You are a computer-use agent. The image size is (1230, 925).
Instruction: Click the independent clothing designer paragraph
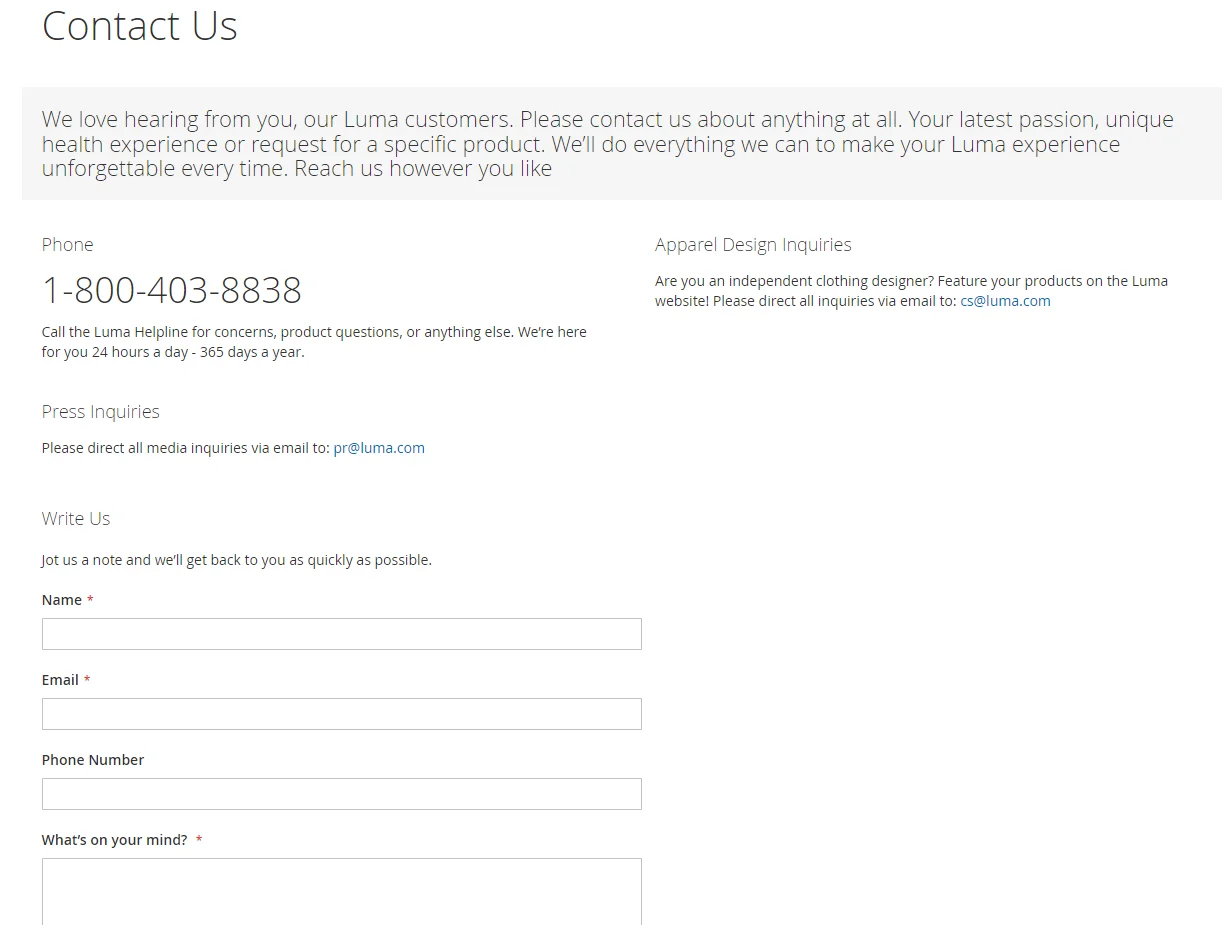click(x=911, y=291)
